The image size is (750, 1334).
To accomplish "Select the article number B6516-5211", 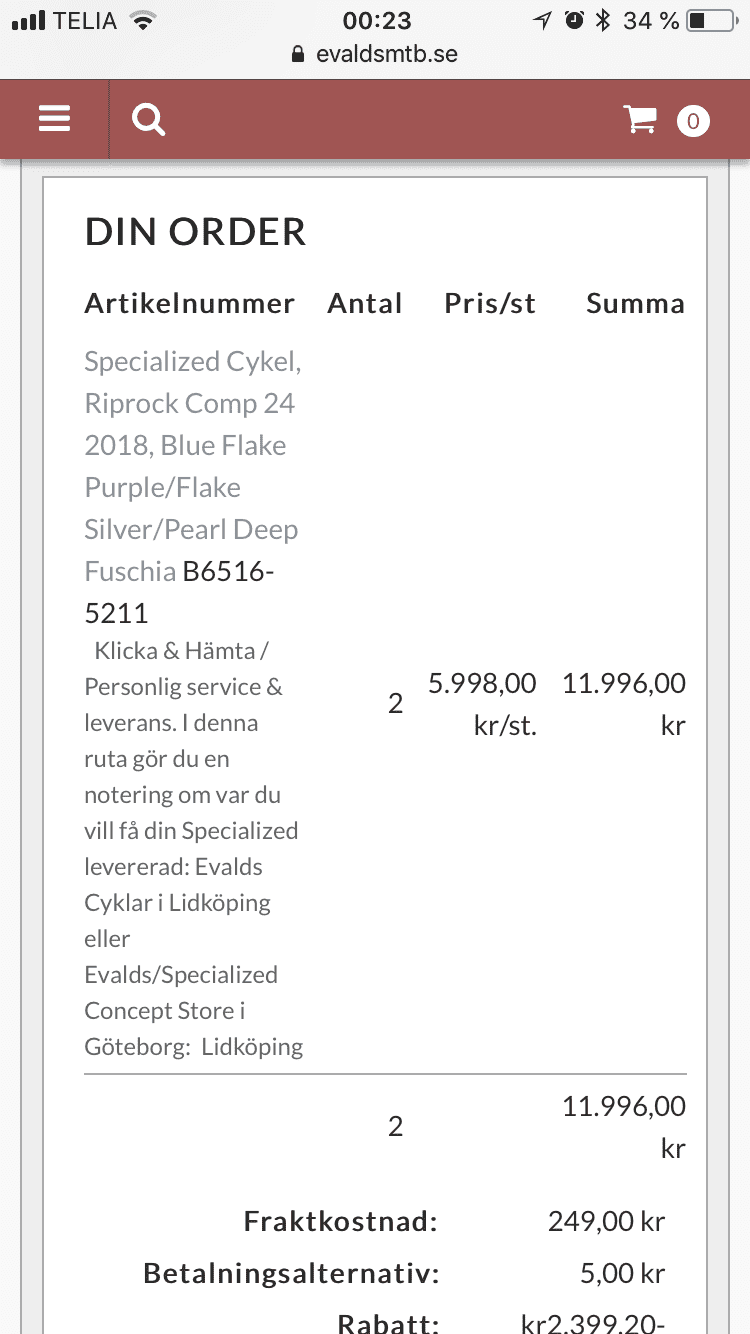I will click(x=178, y=592).
